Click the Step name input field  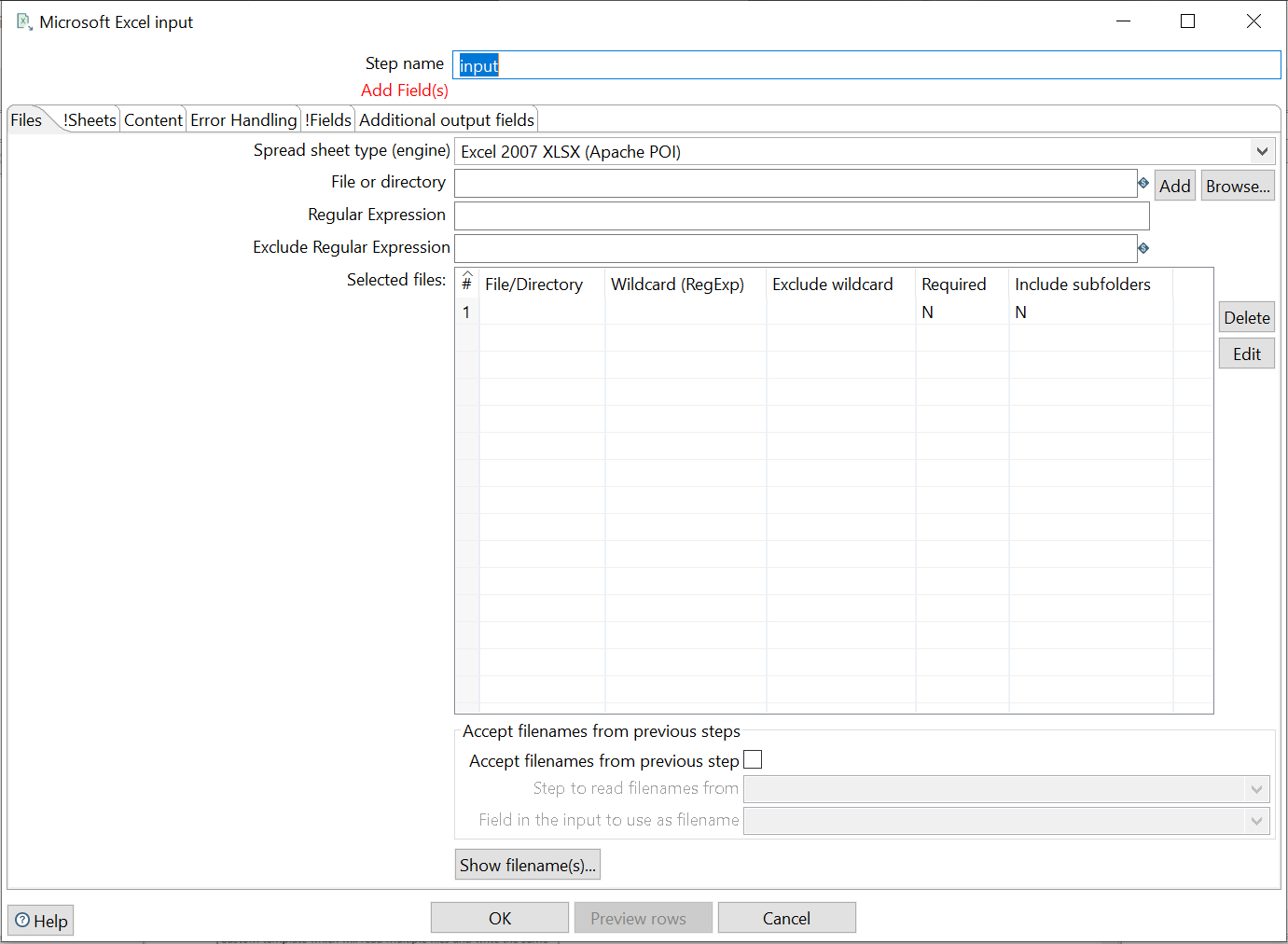tap(866, 65)
